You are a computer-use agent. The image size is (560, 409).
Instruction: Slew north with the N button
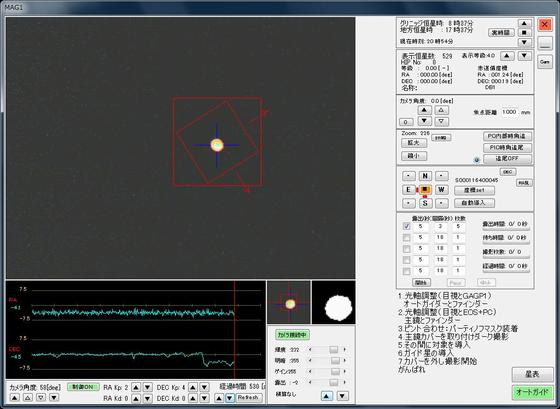[x=425, y=176]
